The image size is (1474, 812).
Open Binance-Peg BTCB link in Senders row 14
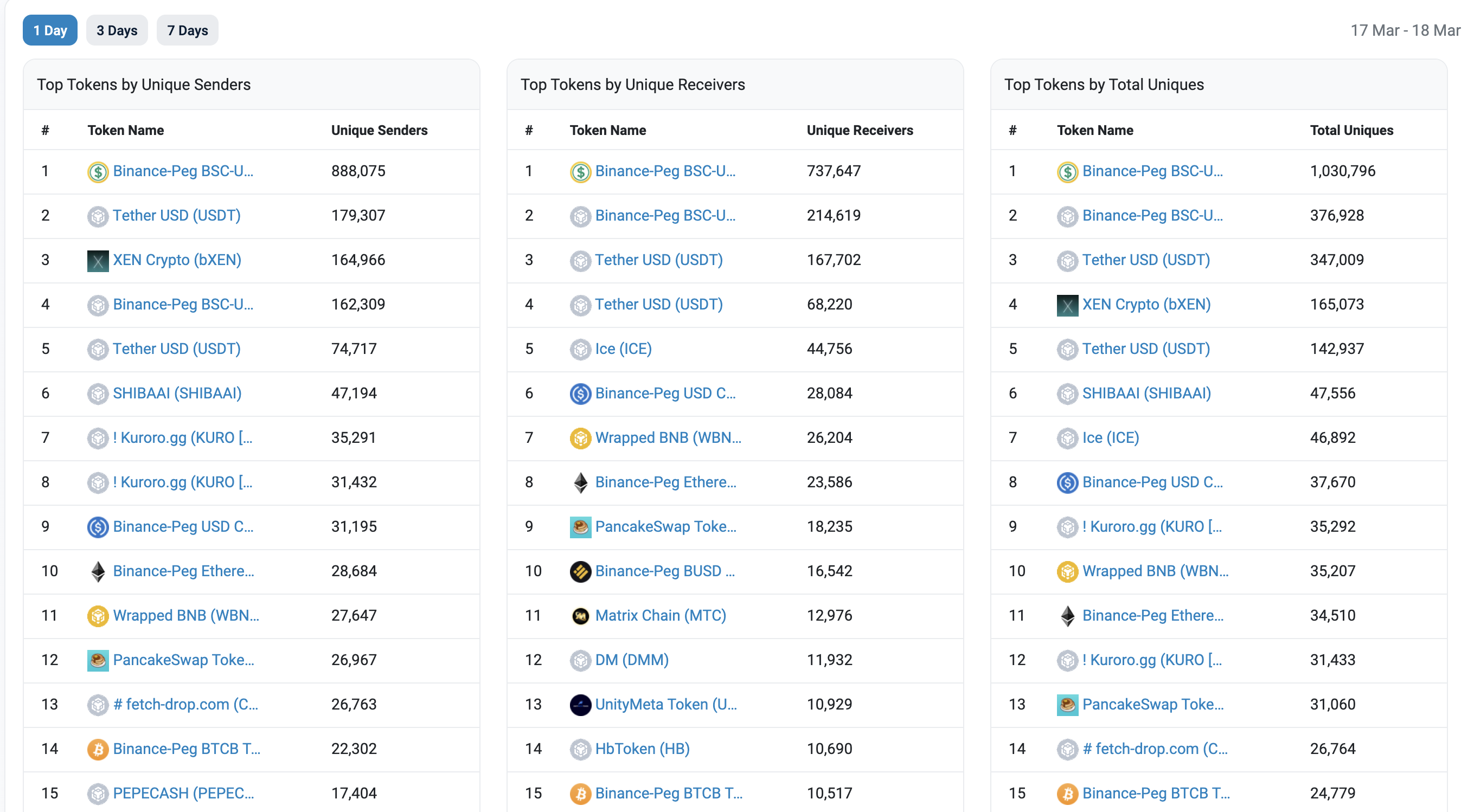pyautogui.click(x=187, y=749)
